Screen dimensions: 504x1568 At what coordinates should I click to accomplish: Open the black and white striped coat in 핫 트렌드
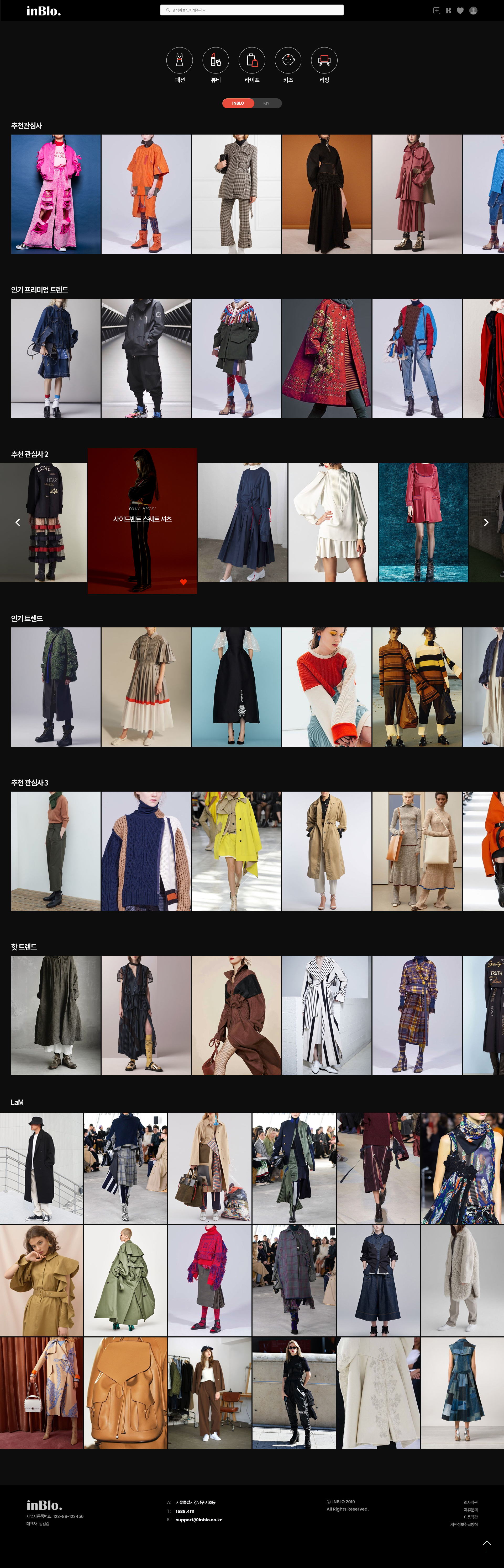[327, 1015]
